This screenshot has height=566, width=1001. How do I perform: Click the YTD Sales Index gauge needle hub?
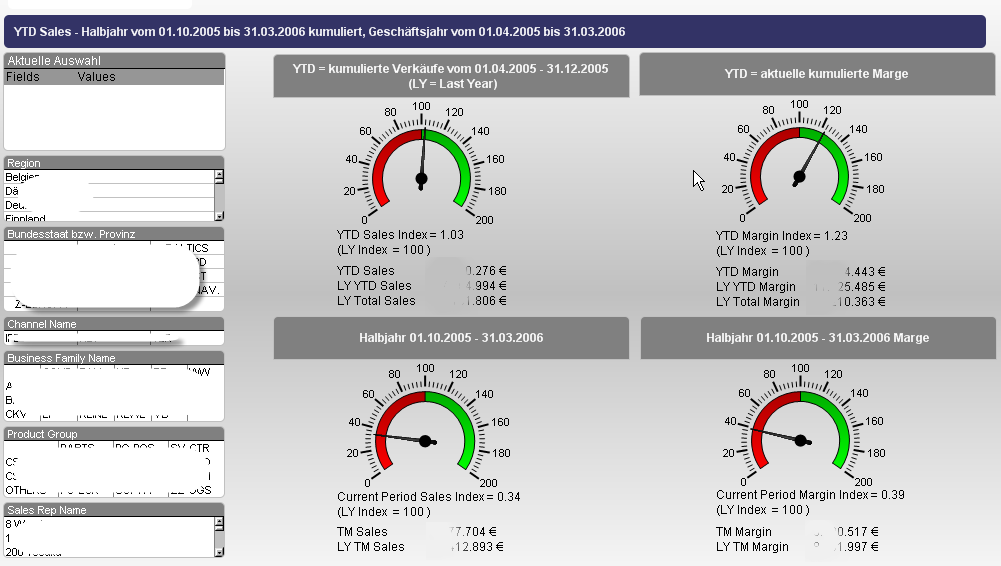pyautogui.click(x=421, y=179)
